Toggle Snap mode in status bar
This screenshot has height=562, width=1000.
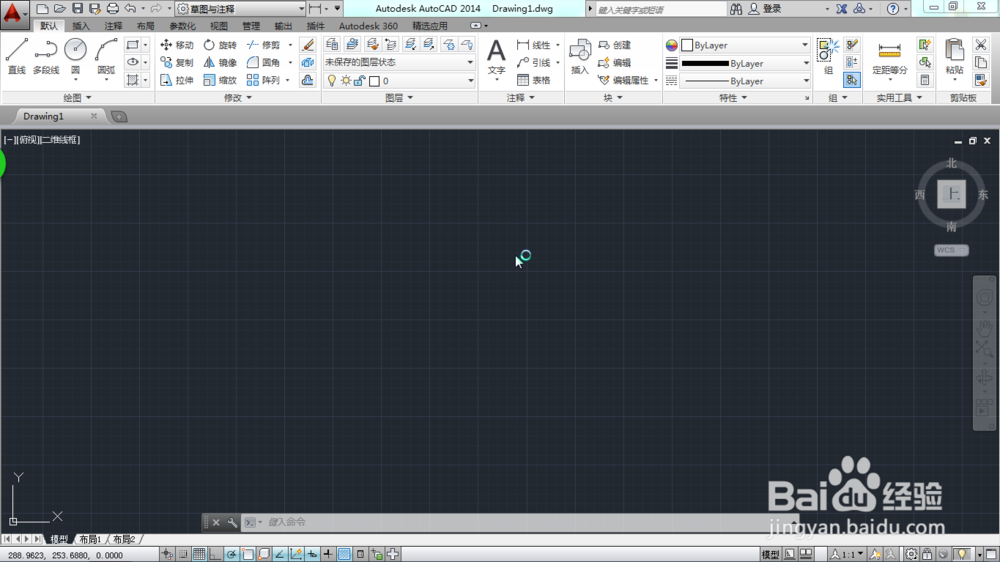(183, 554)
